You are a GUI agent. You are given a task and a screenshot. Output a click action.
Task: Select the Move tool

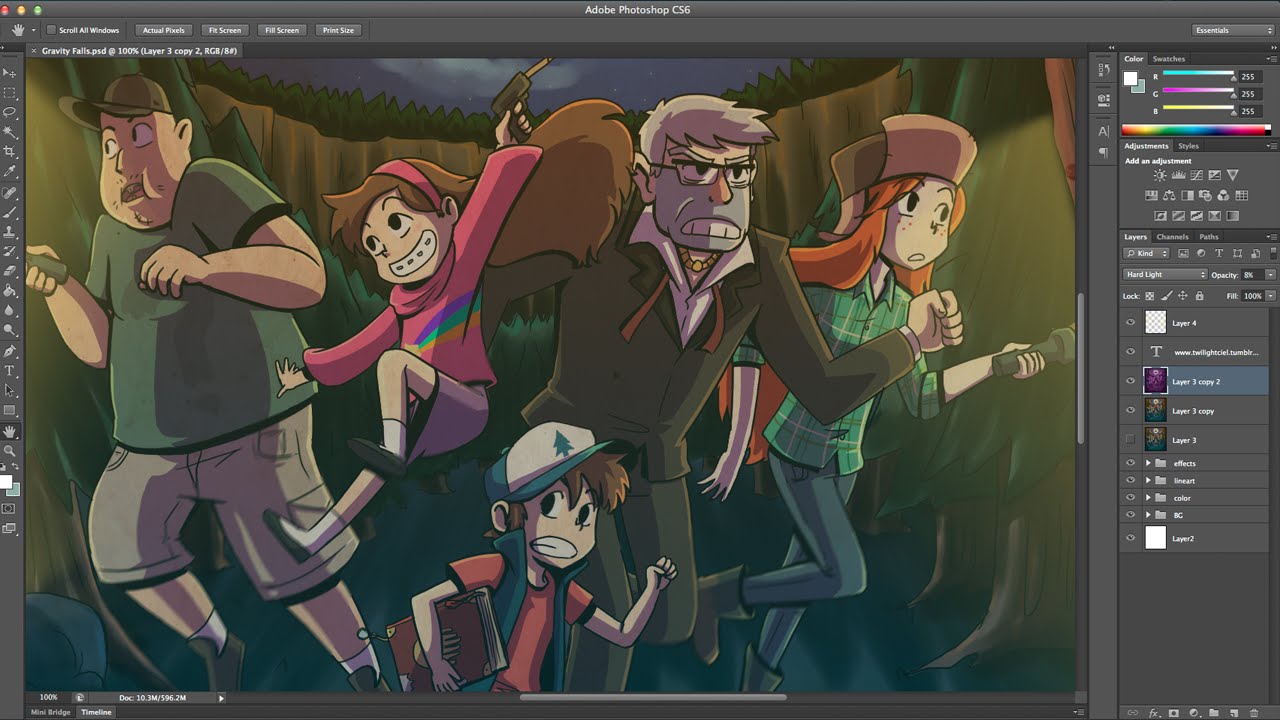10,73
